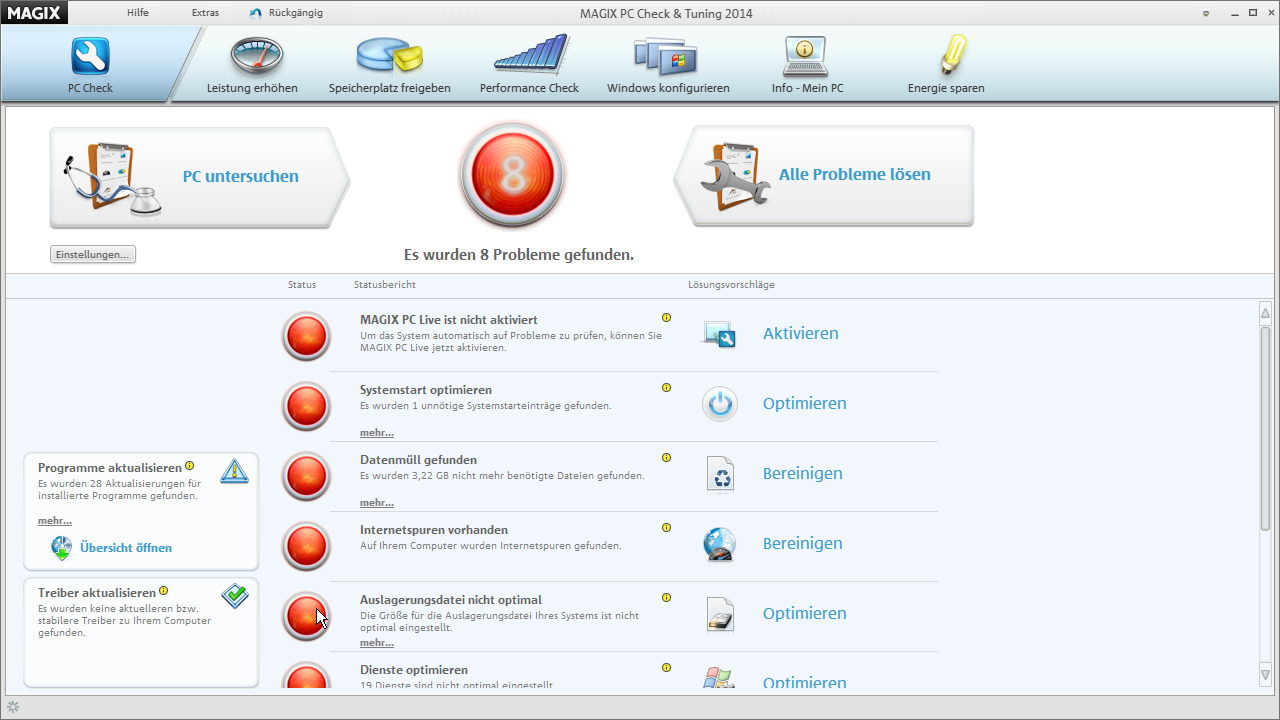Click the vertical scrollbar thumb
Screen dimensions: 1280x720
[1265, 427]
